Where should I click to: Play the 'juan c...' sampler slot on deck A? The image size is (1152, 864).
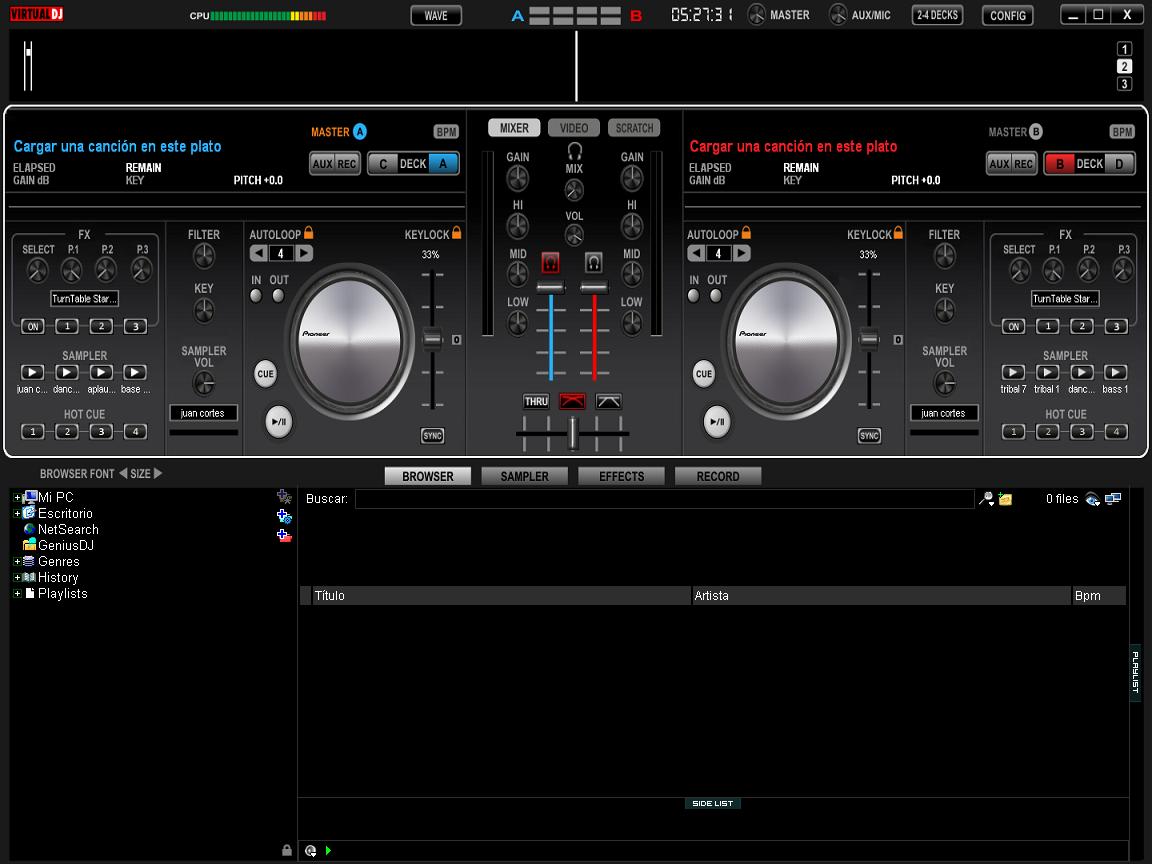pyautogui.click(x=33, y=371)
